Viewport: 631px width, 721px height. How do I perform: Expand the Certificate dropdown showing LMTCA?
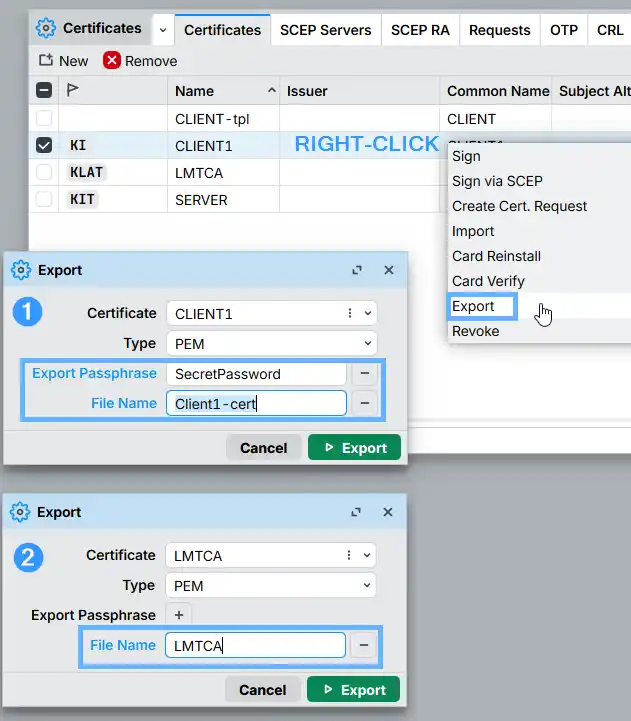coord(367,555)
